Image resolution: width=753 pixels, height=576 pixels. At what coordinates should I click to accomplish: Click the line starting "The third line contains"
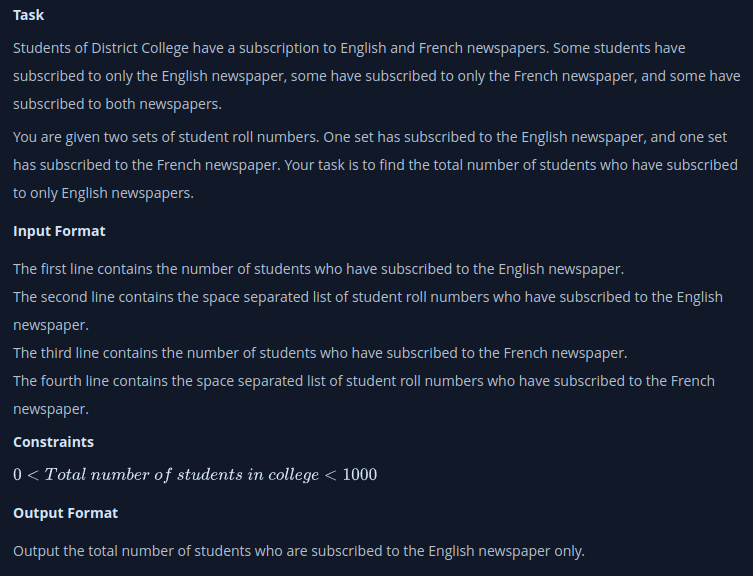click(320, 353)
